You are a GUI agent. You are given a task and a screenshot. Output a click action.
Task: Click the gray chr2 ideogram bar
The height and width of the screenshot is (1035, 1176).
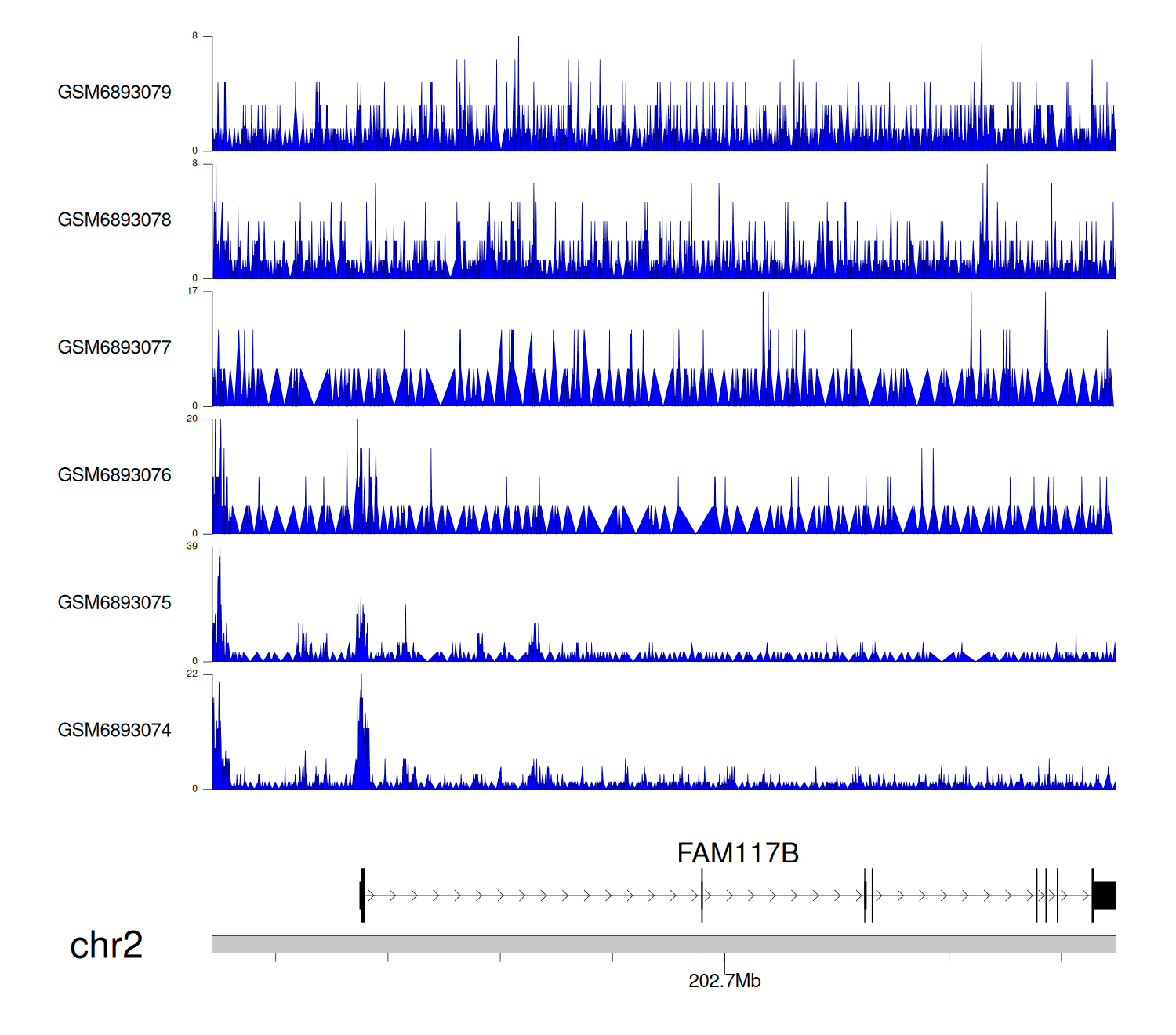coord(663,944)
